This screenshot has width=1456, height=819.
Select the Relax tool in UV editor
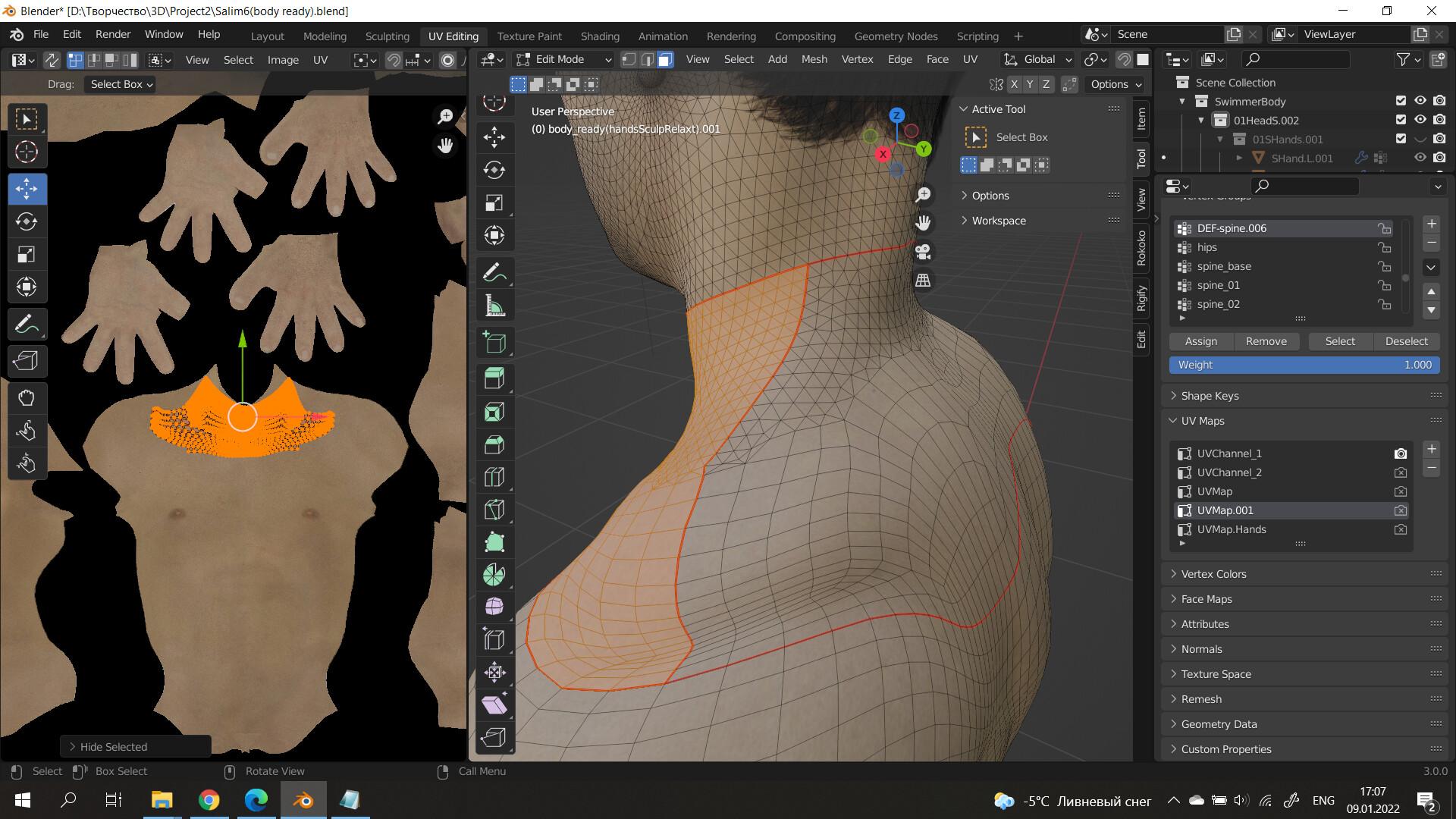[x=27, y=431]
